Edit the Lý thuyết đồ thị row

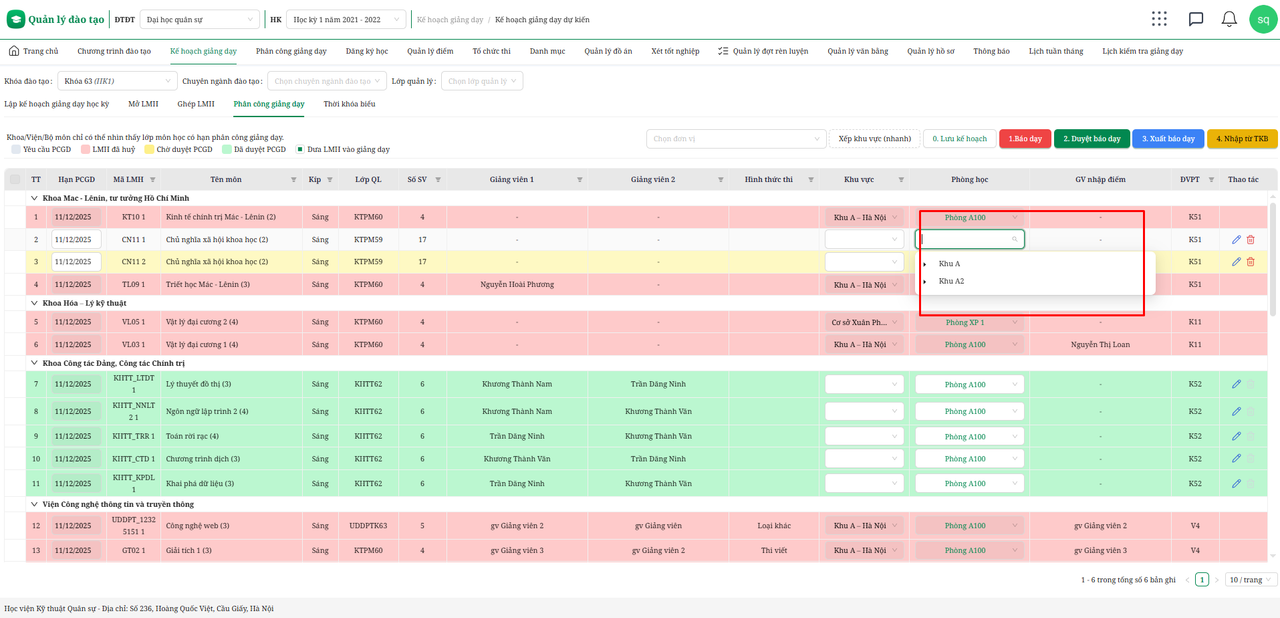[x=1236, y=384]
